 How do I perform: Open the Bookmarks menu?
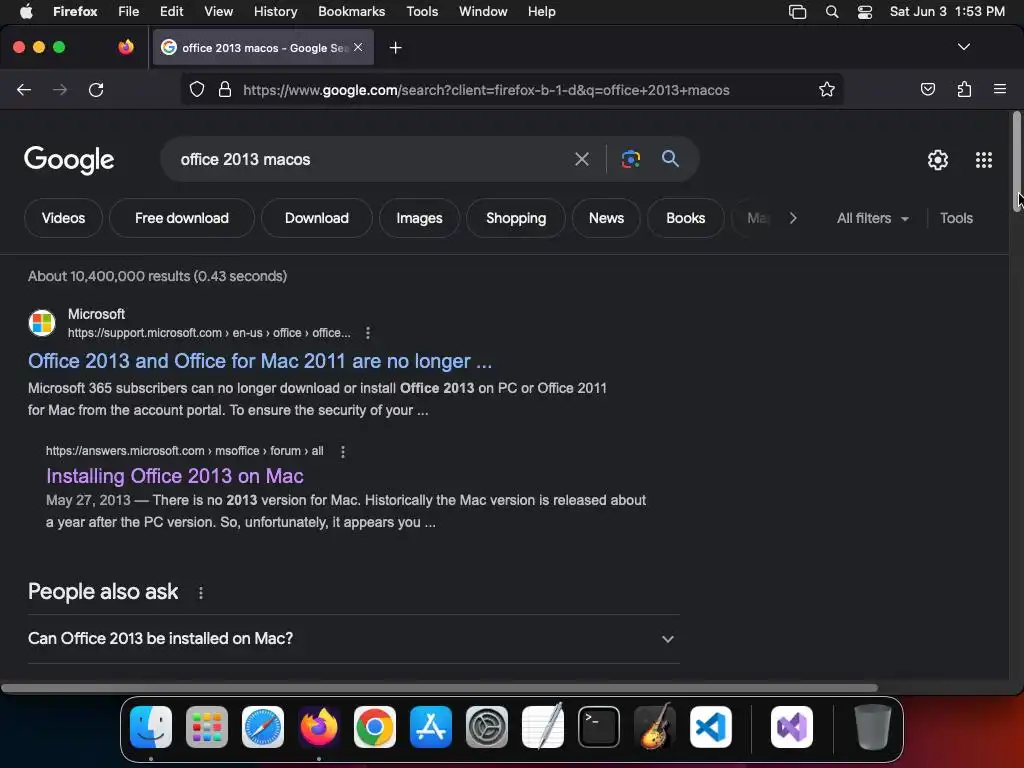coord(351,12)
